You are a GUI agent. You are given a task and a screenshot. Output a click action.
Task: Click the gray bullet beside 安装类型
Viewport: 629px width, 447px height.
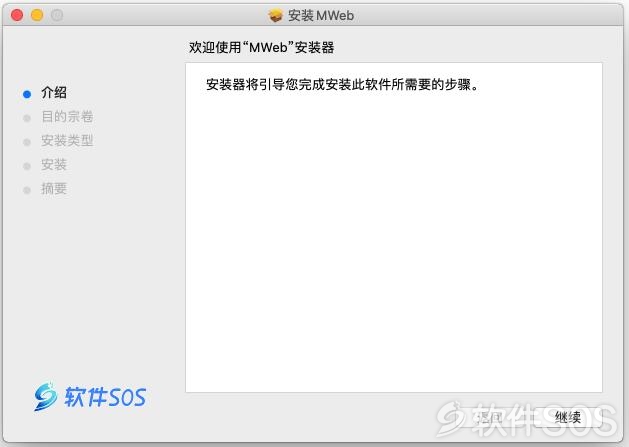[27, 142]
